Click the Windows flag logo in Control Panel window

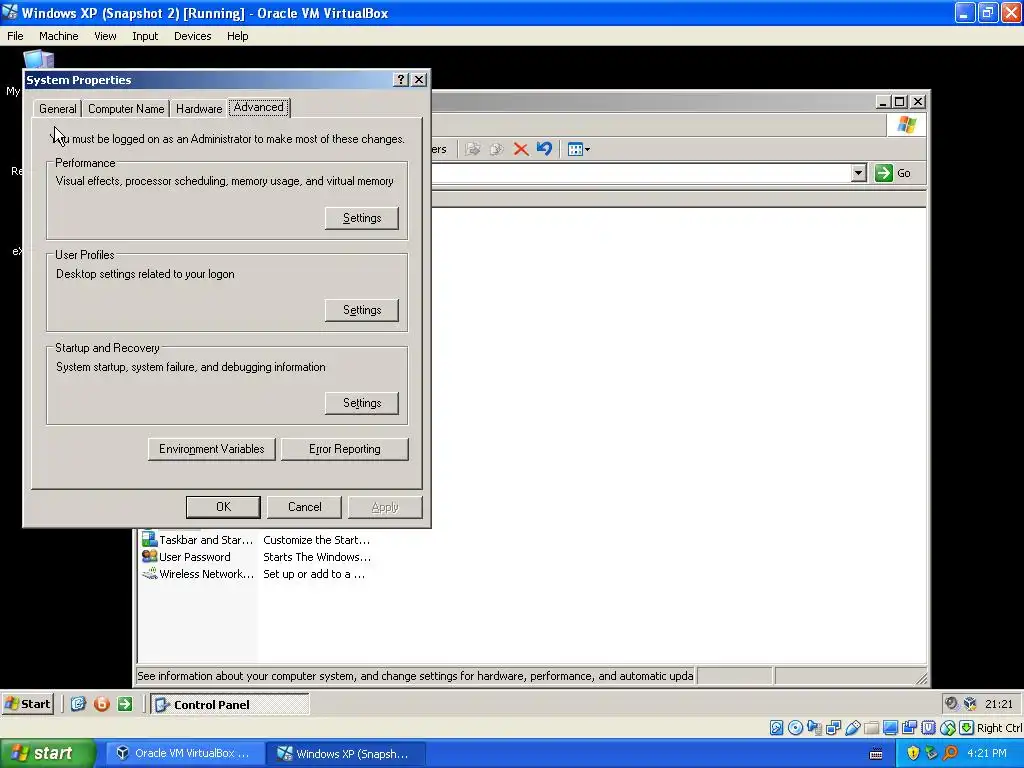click(x=906, y=124)
